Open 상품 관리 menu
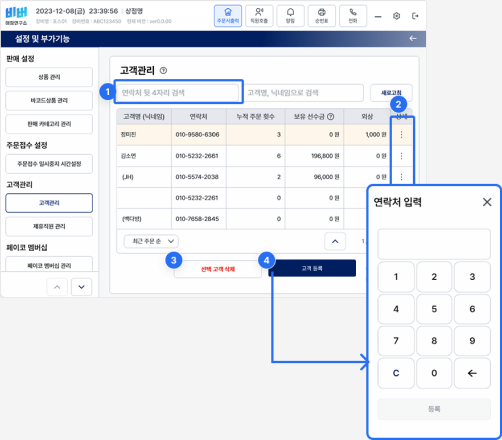 [x=49, y=77]
